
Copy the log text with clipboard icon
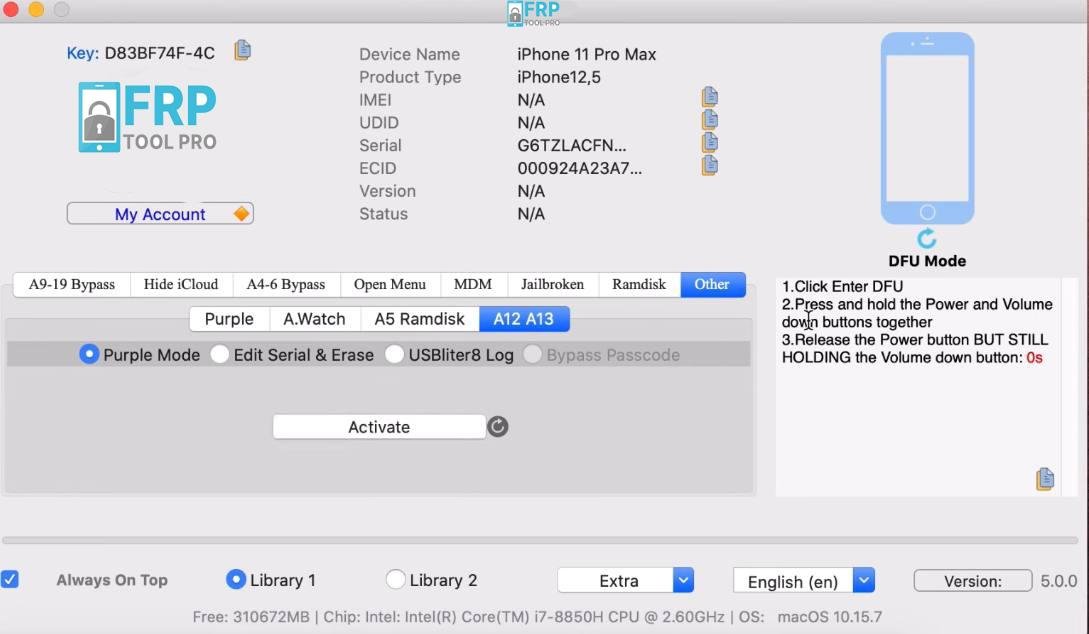tap(1045, 478)
